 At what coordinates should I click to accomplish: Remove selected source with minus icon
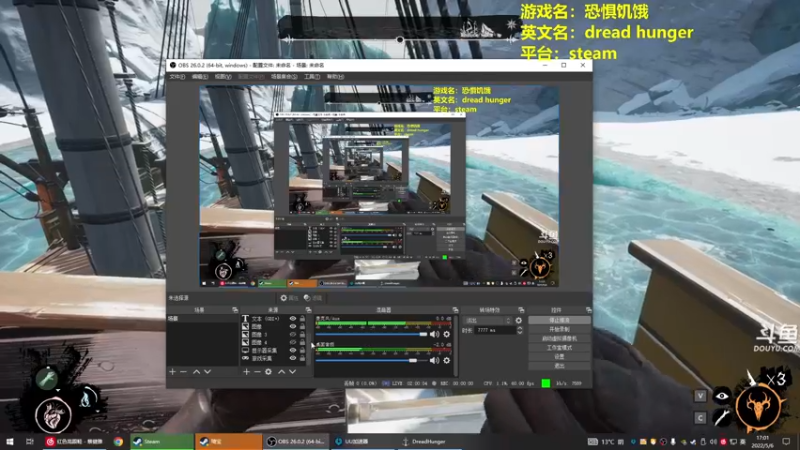click(257, 372)
